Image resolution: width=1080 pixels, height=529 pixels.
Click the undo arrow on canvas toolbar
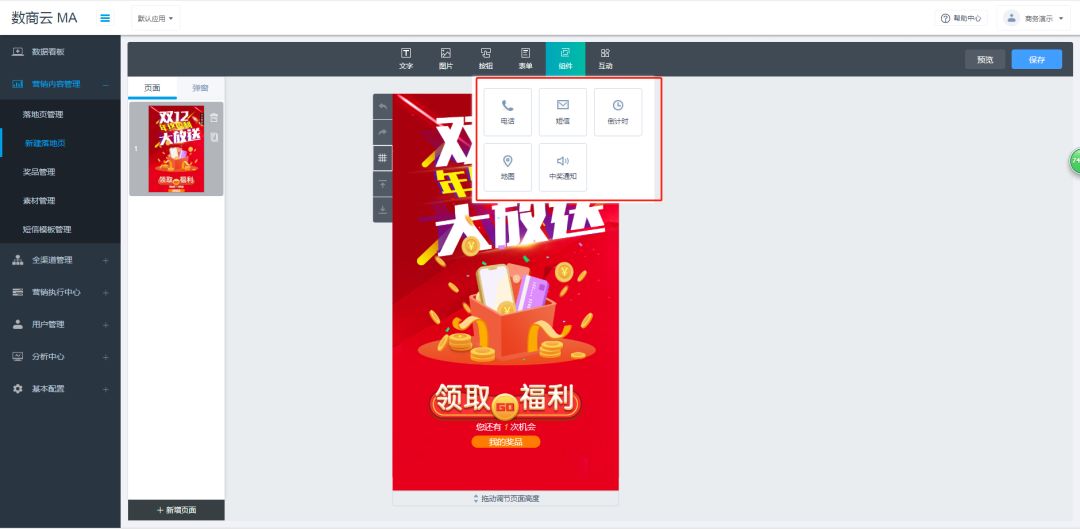[x=383, y=106]
